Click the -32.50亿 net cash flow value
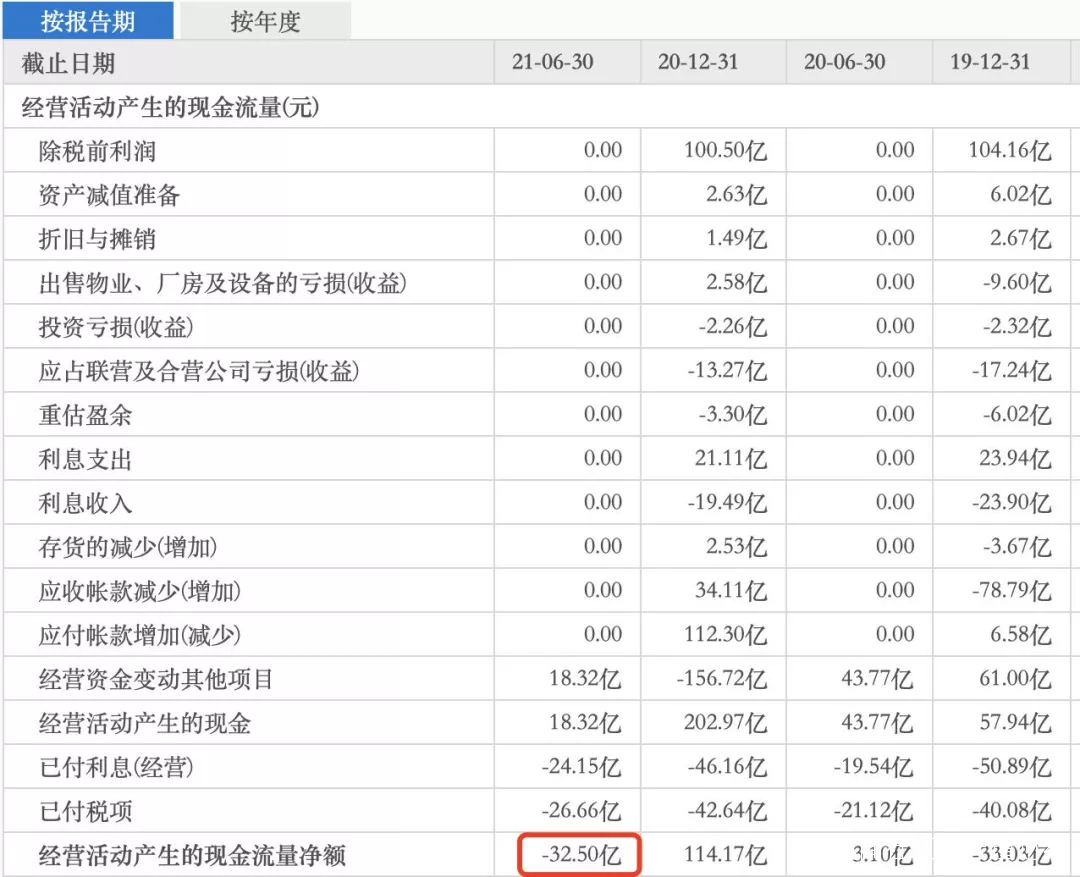This screenshot has height=877, width=1080. (581, 855)
